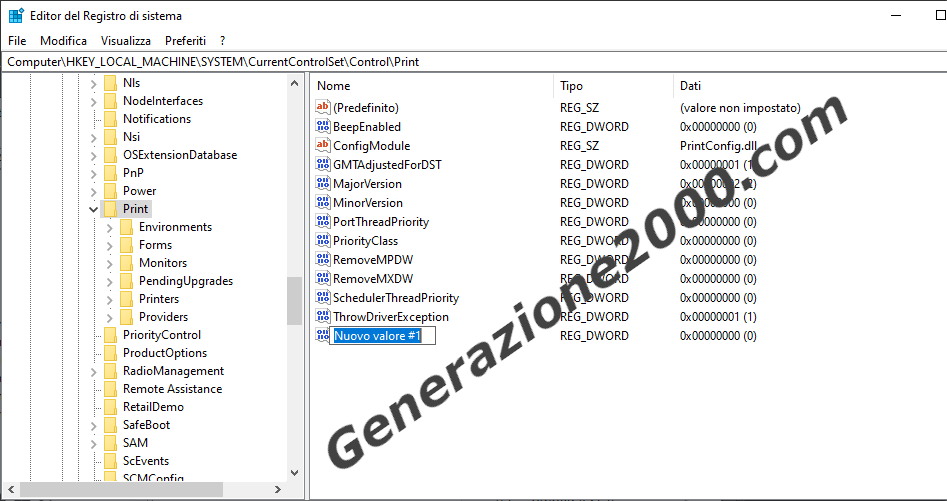Click the Notifications folder icon
This screenshot has height=501, width=947.
(110, 119)
